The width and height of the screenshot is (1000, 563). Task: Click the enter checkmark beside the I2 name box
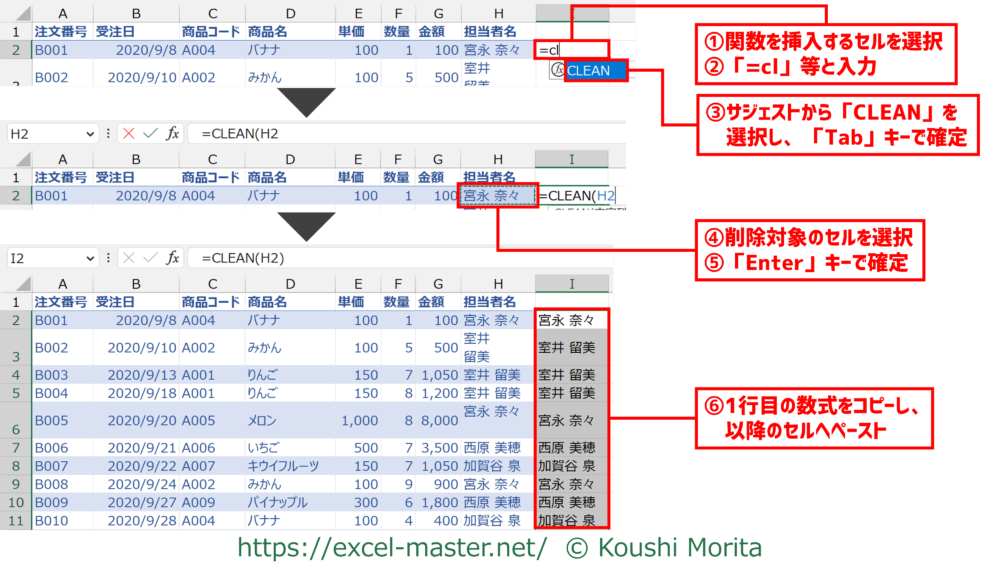tap(150, 258)
